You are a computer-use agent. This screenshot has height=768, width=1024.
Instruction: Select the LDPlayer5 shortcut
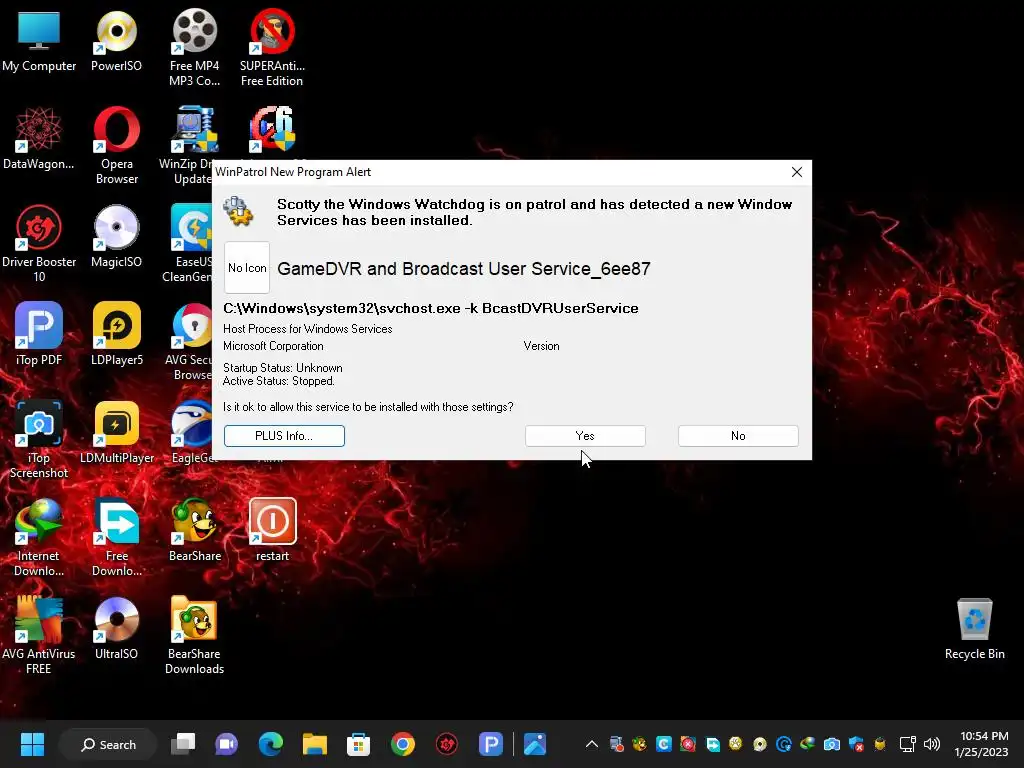tap(117, 334)
